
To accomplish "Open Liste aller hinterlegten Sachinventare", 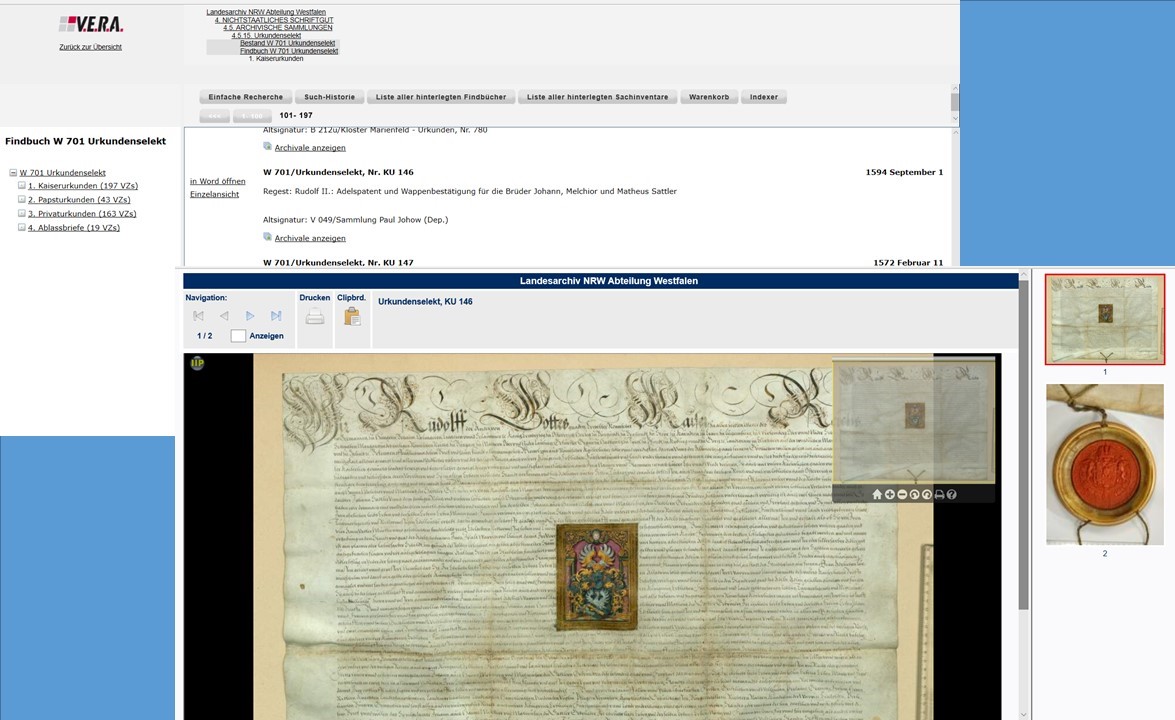I will 597,97.
